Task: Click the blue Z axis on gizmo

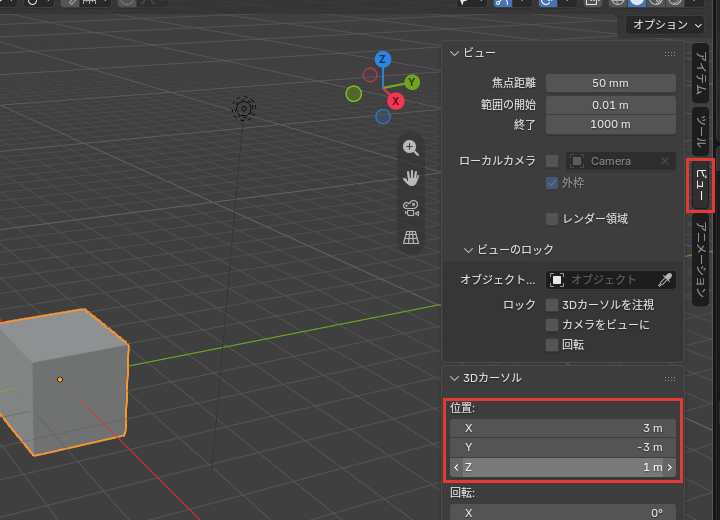Action: coord(382,60)
